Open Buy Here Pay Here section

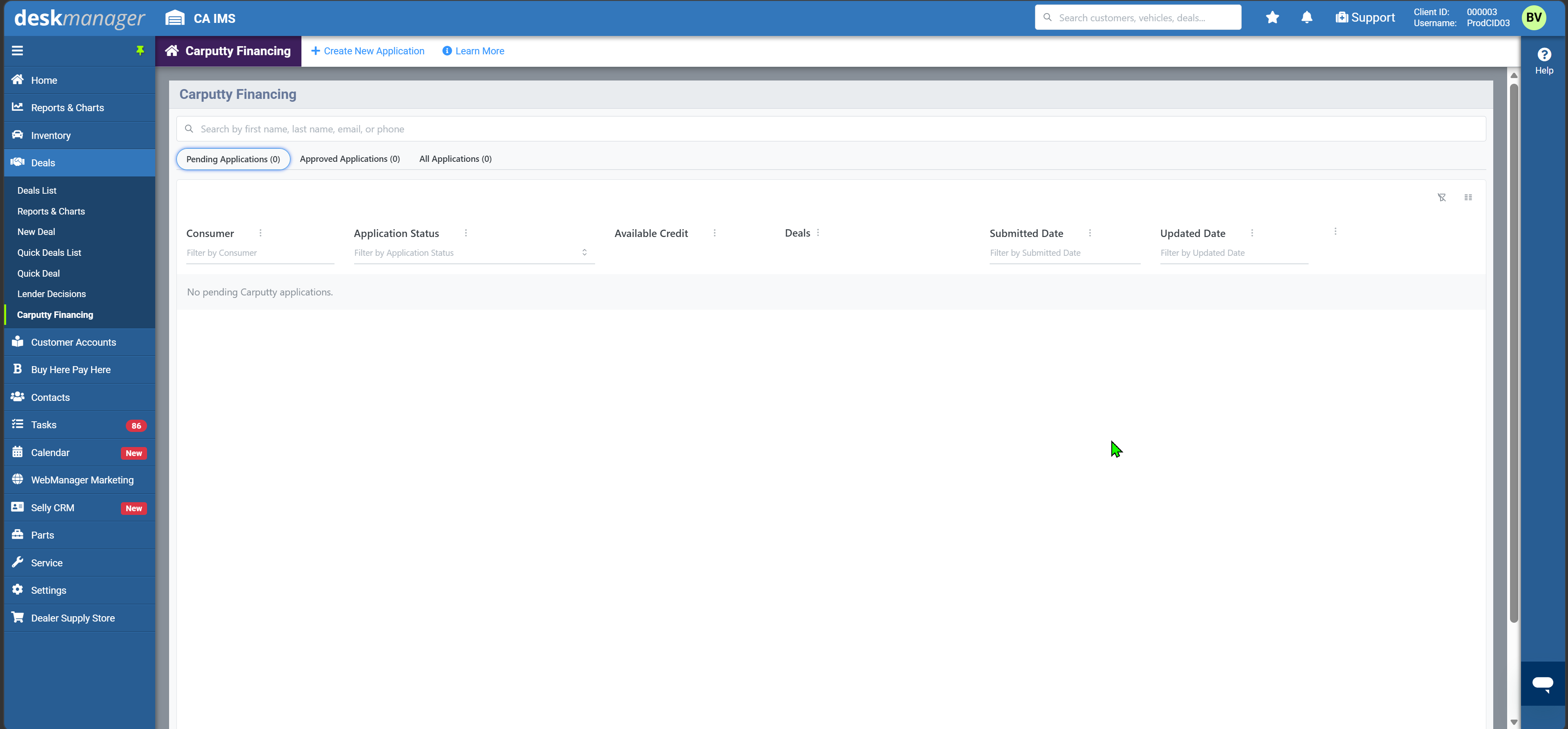point(80,370)
